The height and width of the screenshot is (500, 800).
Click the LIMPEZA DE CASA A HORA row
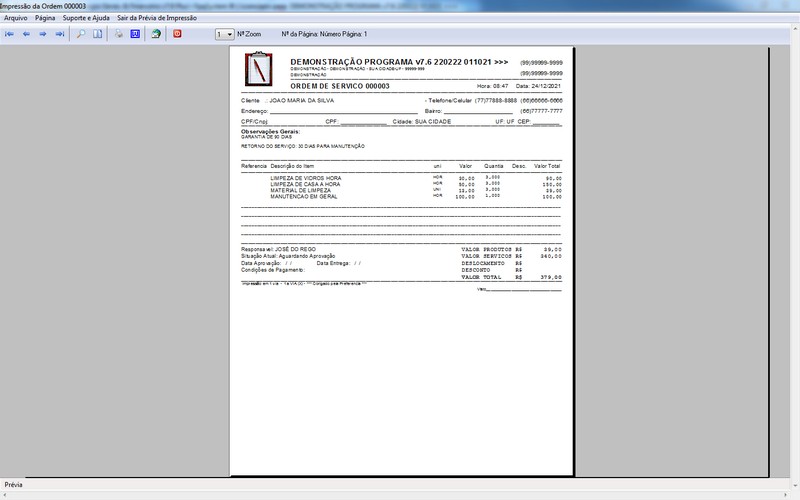401,184
